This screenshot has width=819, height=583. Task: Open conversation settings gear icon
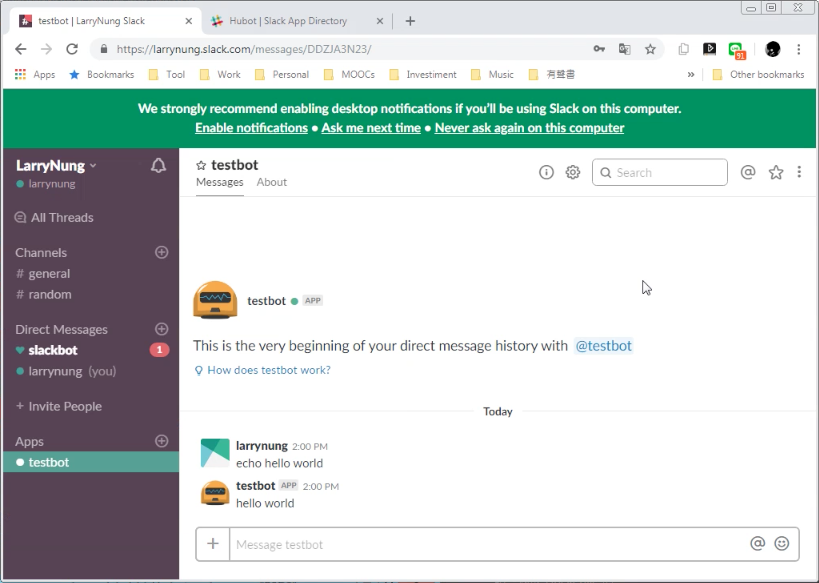click(x=573, y=172)
